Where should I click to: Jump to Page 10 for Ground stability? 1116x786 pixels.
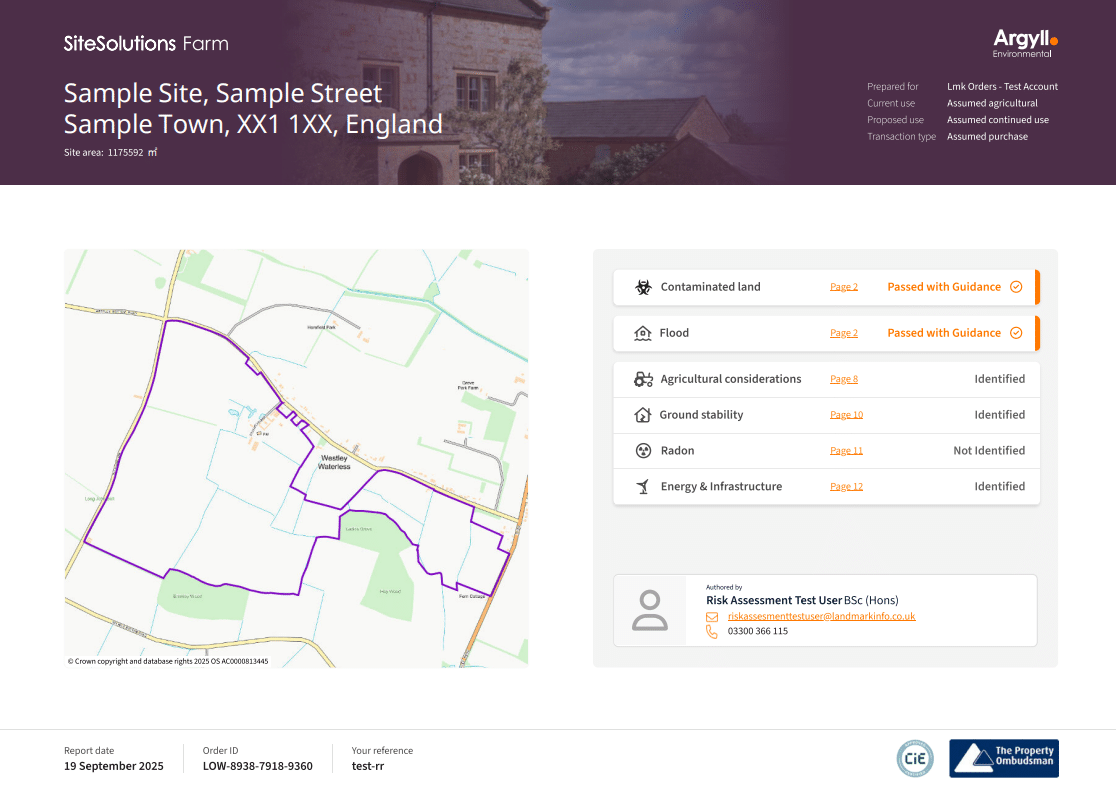(x=846, y=415)
